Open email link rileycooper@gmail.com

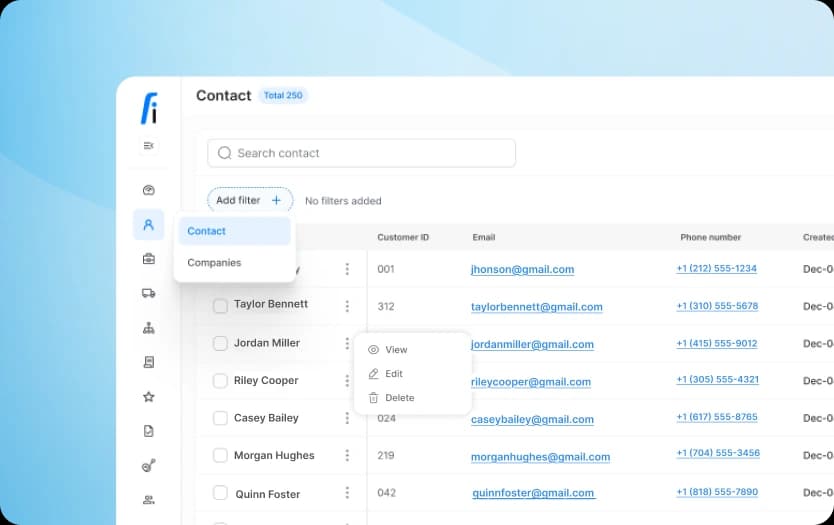(x=531, y=382)
